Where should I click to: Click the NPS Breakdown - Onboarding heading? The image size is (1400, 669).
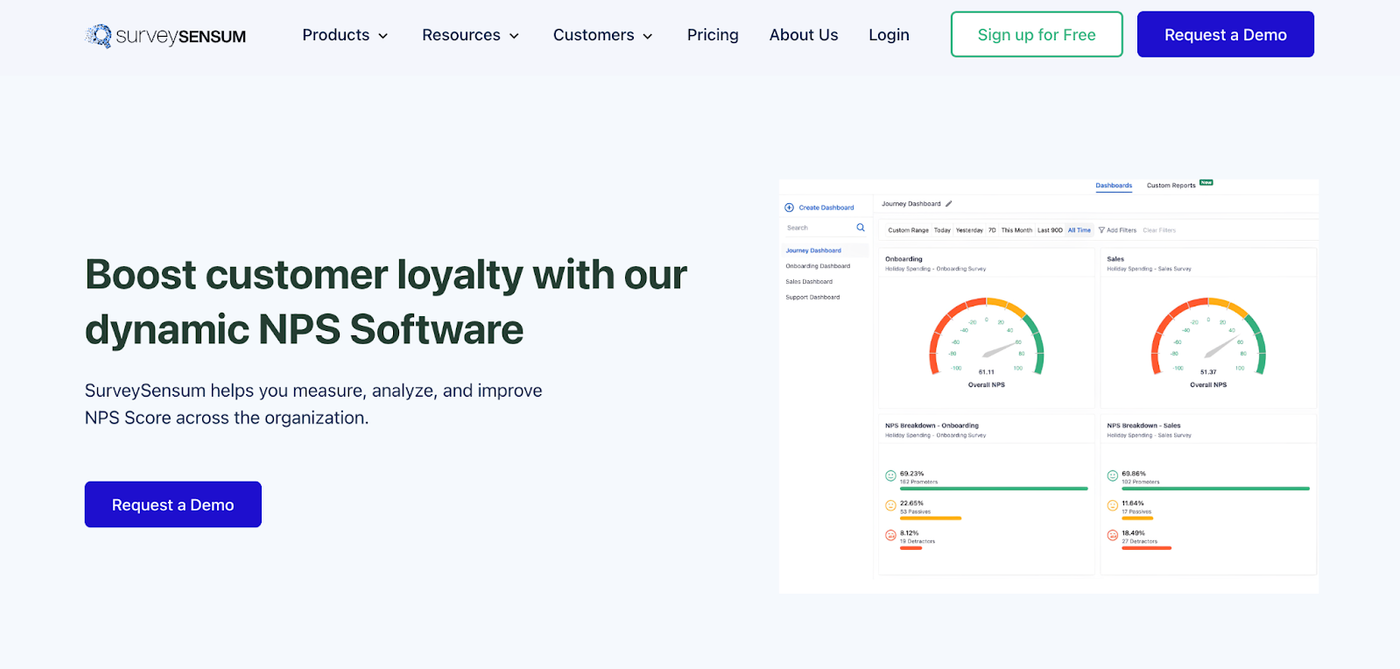coord(931,426)
